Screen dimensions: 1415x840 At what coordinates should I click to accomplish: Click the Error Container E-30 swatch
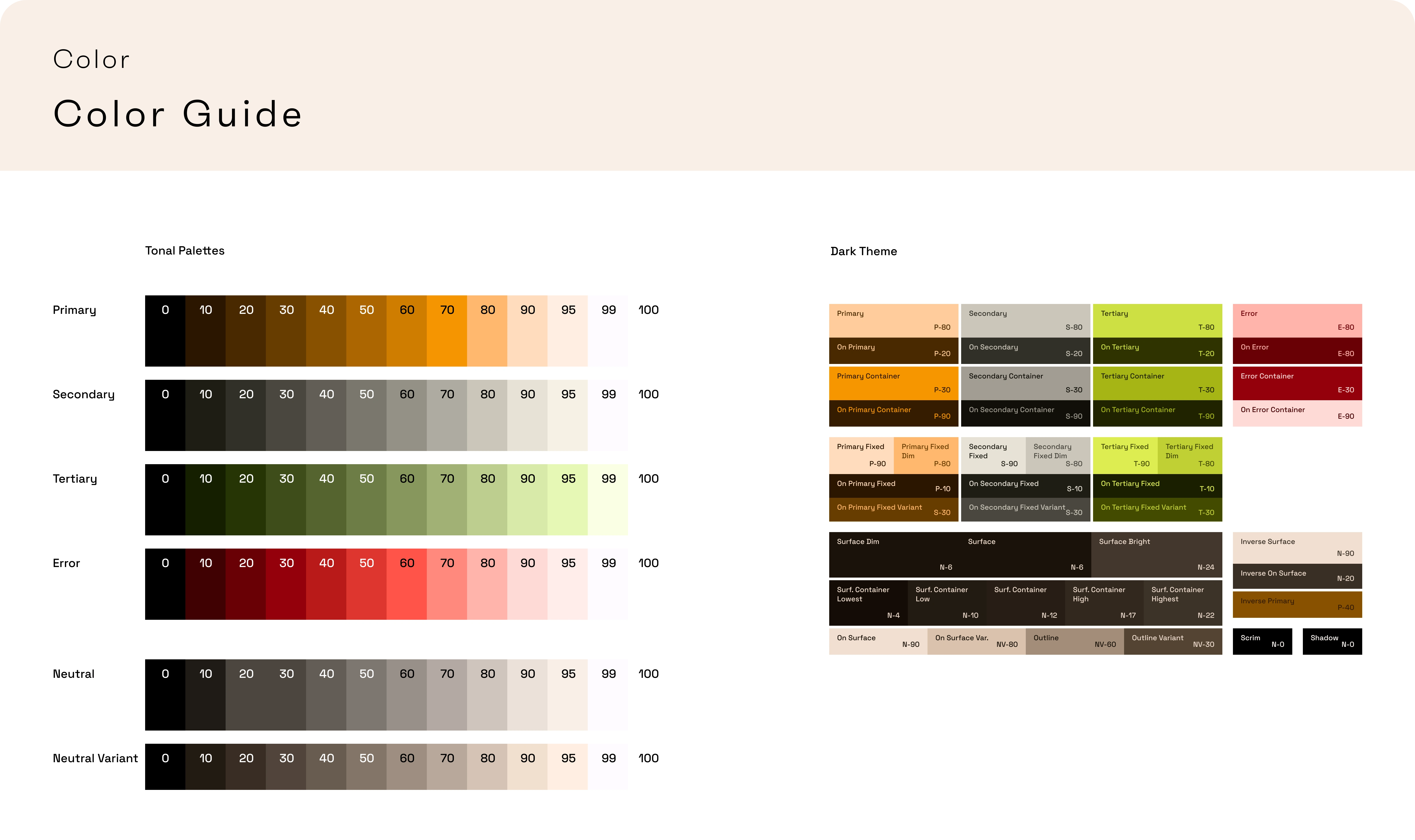click(1297, 384)
